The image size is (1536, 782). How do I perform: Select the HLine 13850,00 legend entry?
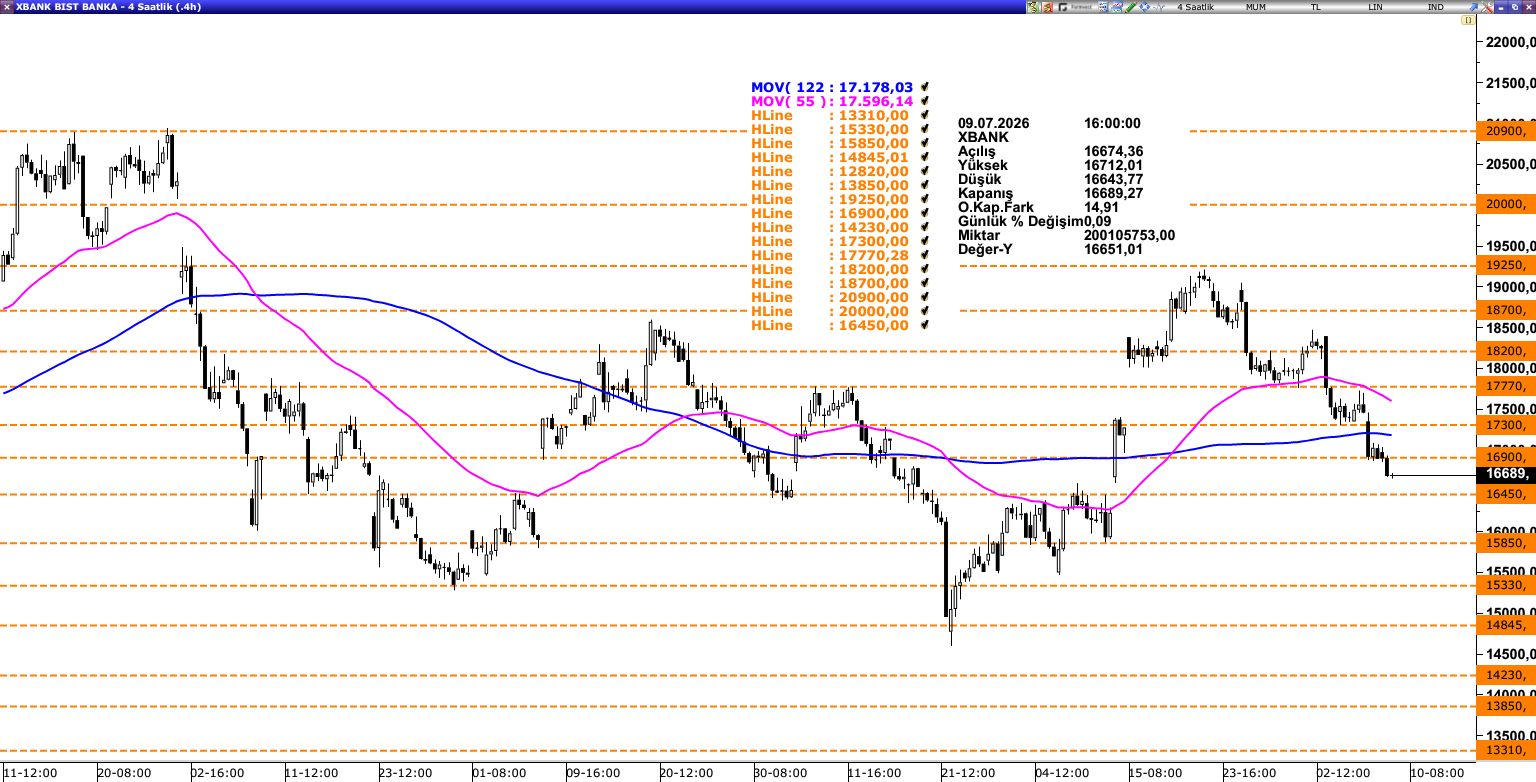point(830,185)
